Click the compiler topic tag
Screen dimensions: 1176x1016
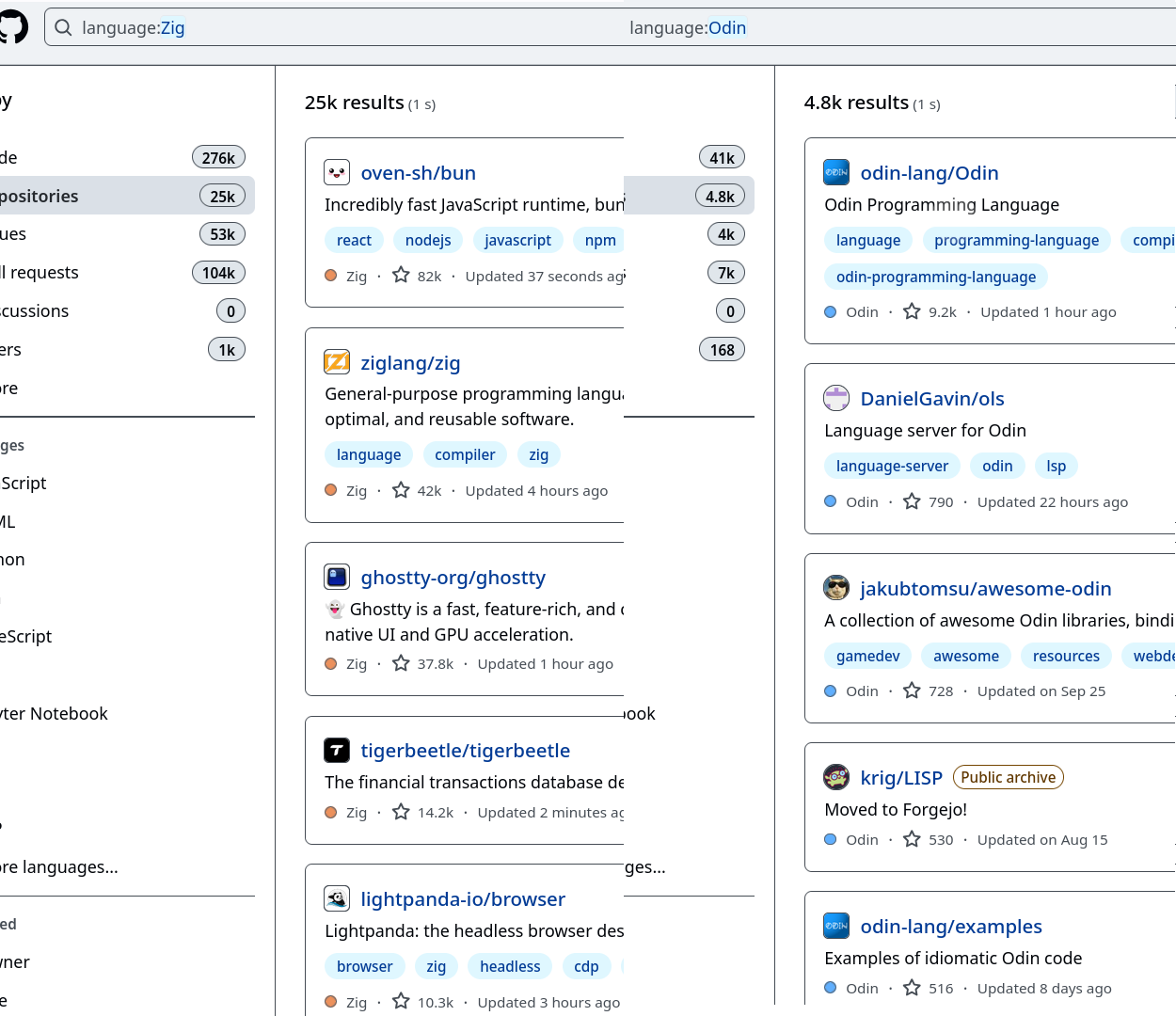(x=465, y=454)
